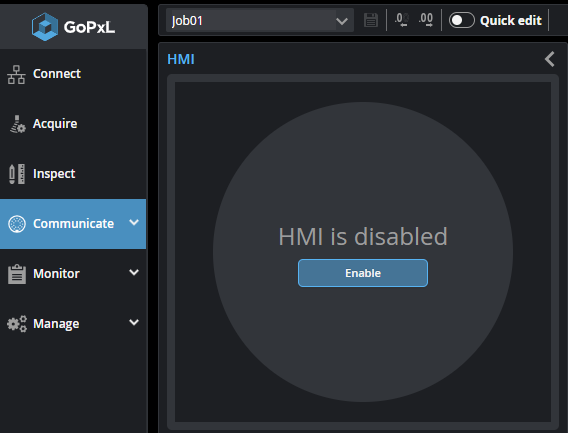Click the Acquire sensor icon
Image resolution: width=568 pixels, height=433 pixels.
pos(17,124)
